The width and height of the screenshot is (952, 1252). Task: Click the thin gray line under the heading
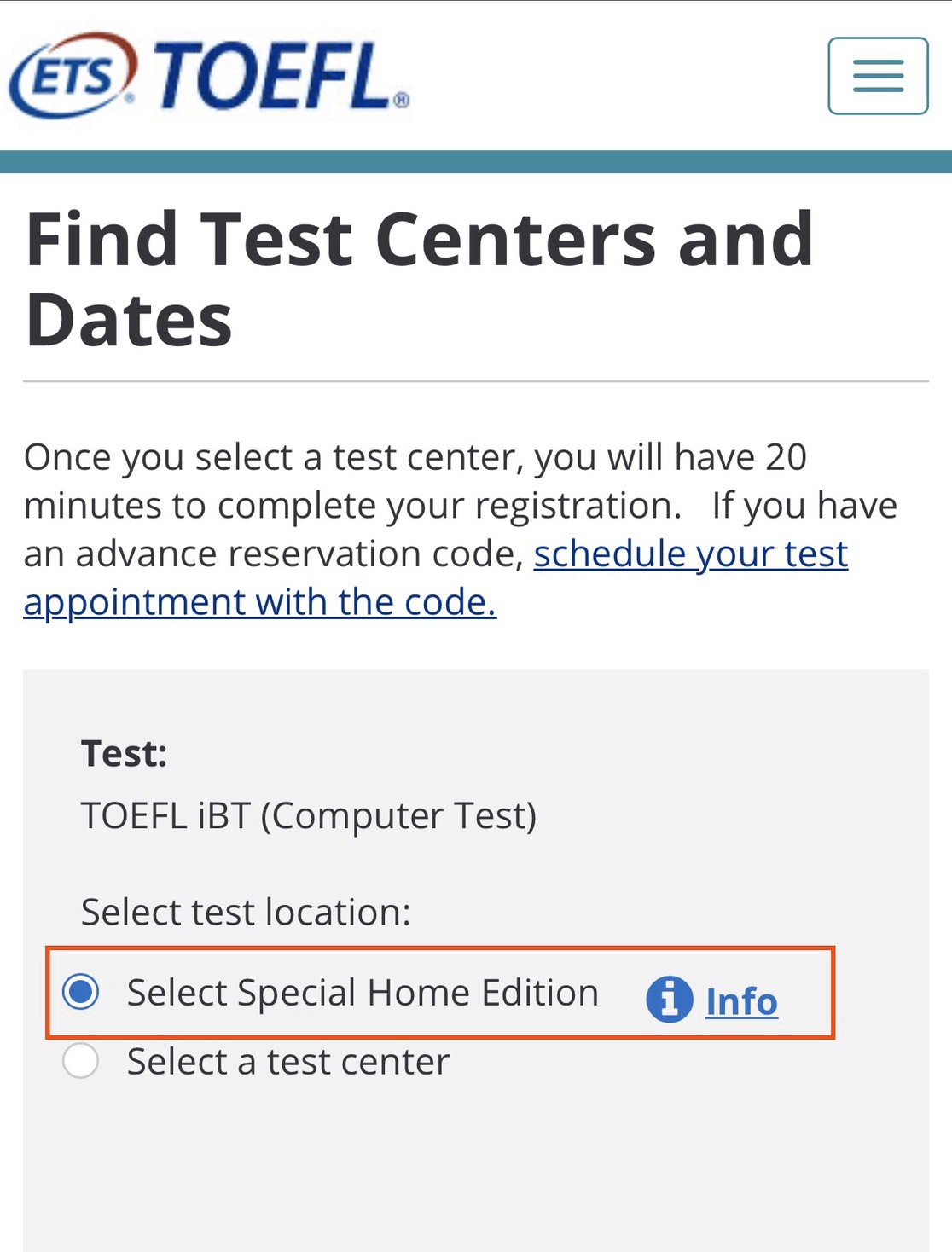pos(476,381)
